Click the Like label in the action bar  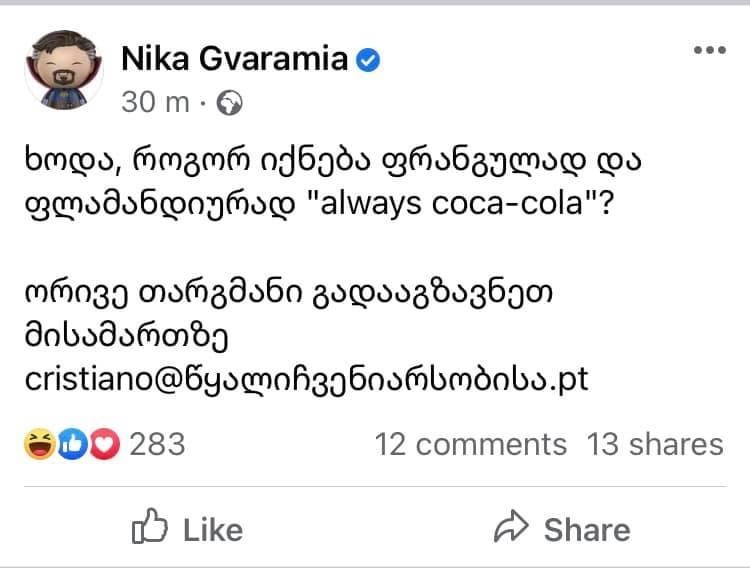coord(213,529)
